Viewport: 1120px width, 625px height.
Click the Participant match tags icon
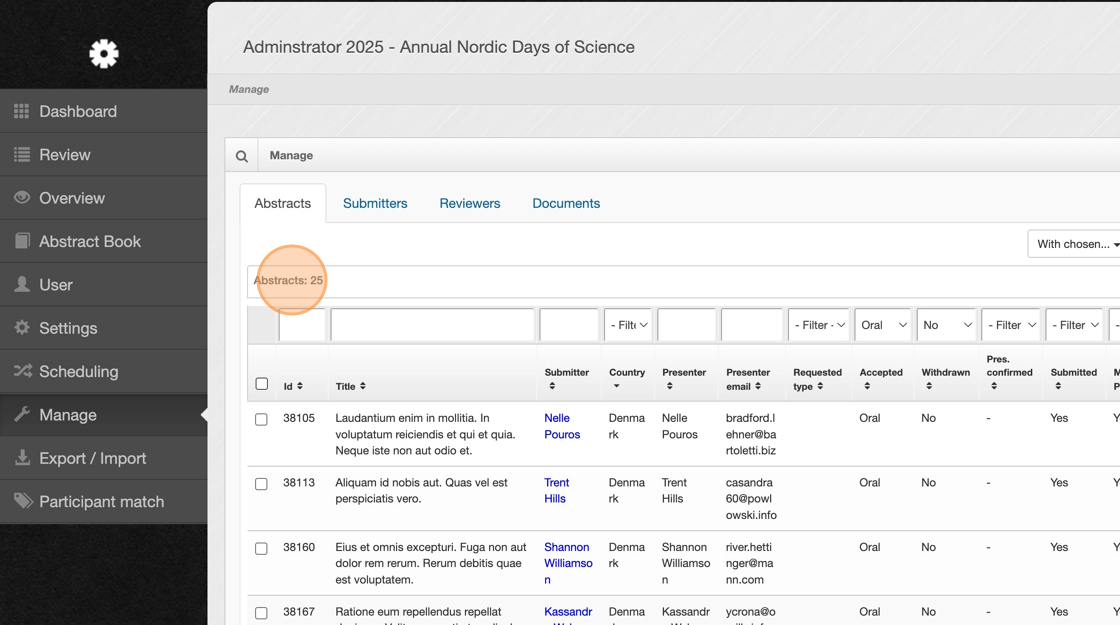[x=22, y=501]
